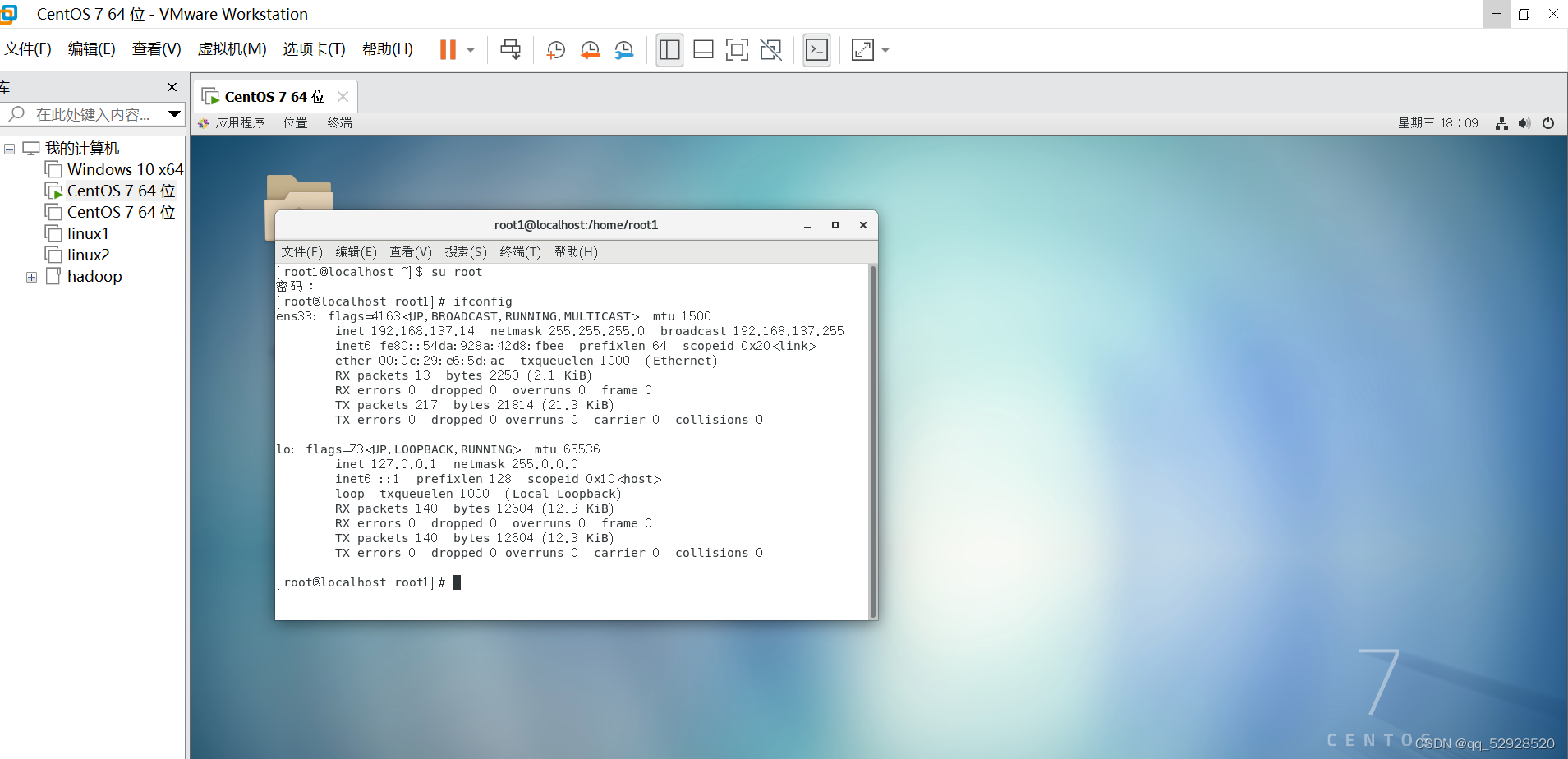The image size is (1568, 759).
Task: Send Ctrl+Alt+Del to the VM
Action: click(510, 50)
